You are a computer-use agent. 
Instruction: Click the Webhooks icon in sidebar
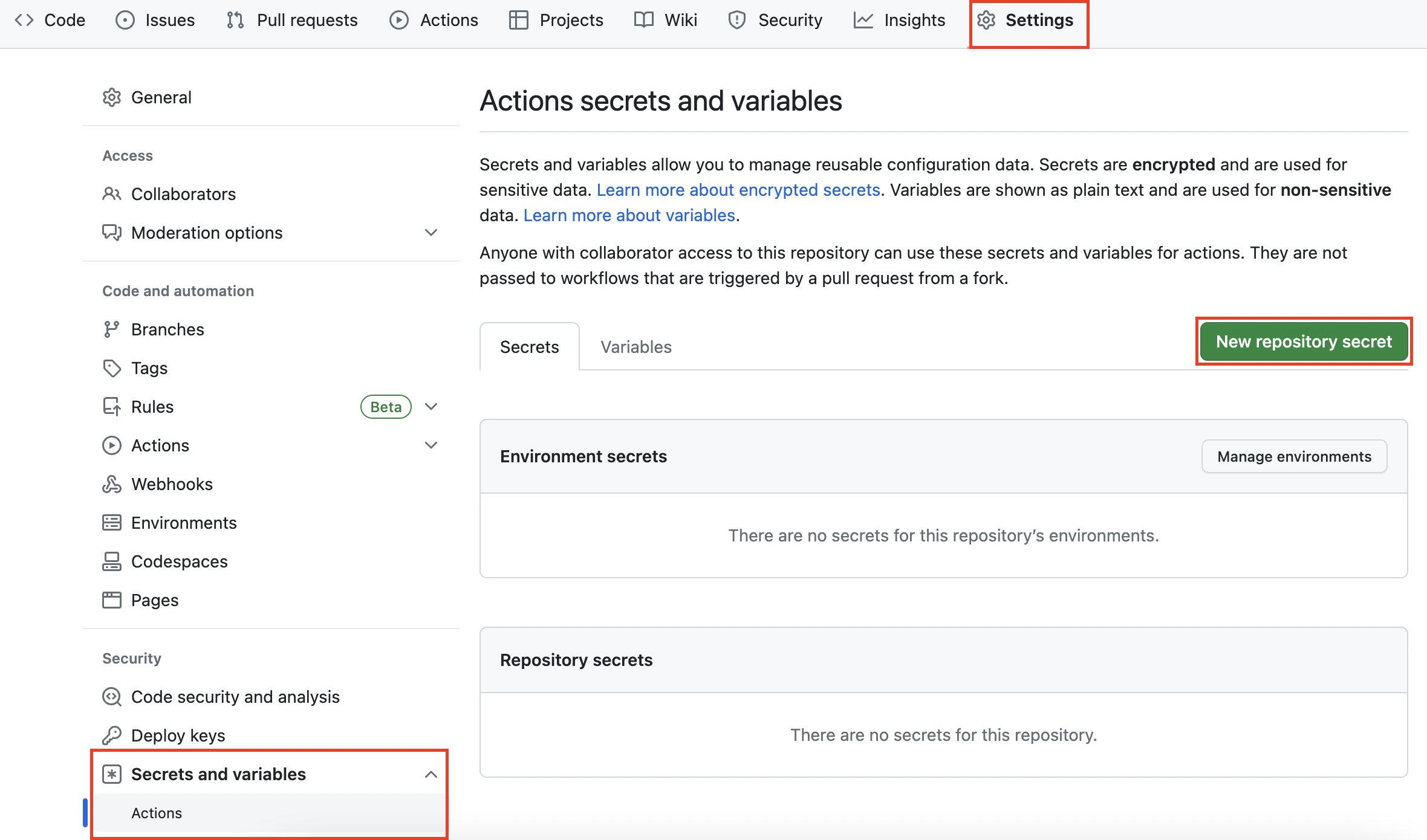[x=112, y=484]
